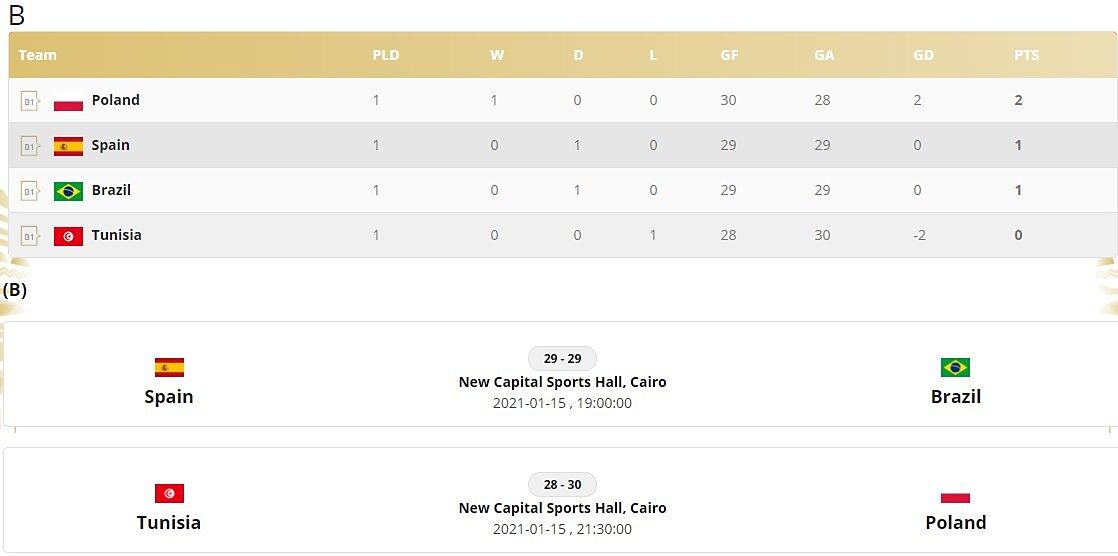This screenshot has width=1118, height=556.
Task: Click Tunisia flag in standings table
Action: 68,236
